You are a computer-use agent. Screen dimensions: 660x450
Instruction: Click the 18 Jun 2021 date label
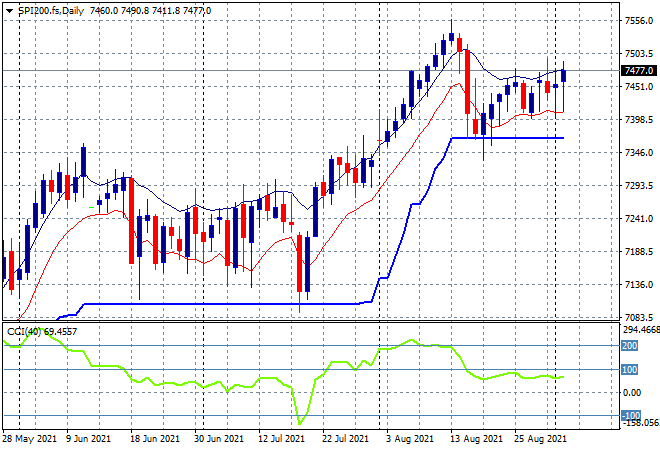click(x=154, y=439)
